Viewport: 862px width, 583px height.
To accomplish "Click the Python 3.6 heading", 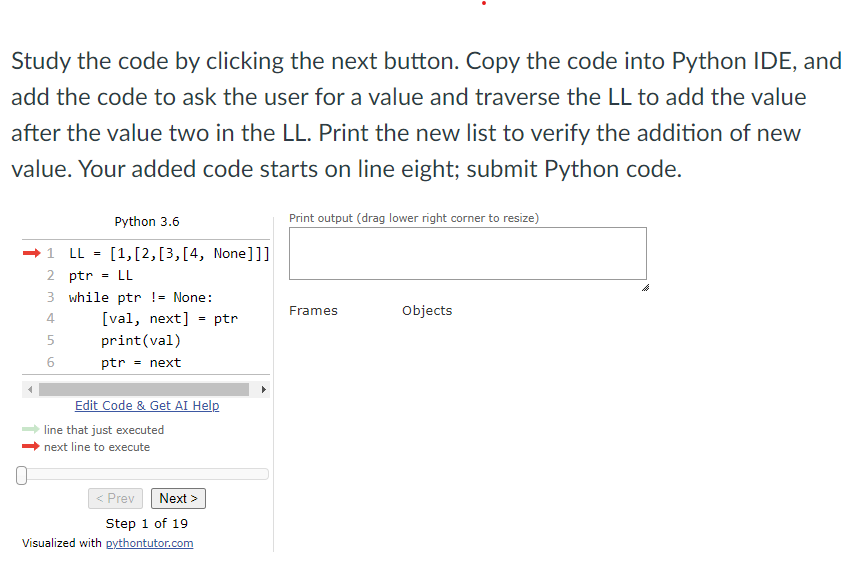I will click(147, 221).
